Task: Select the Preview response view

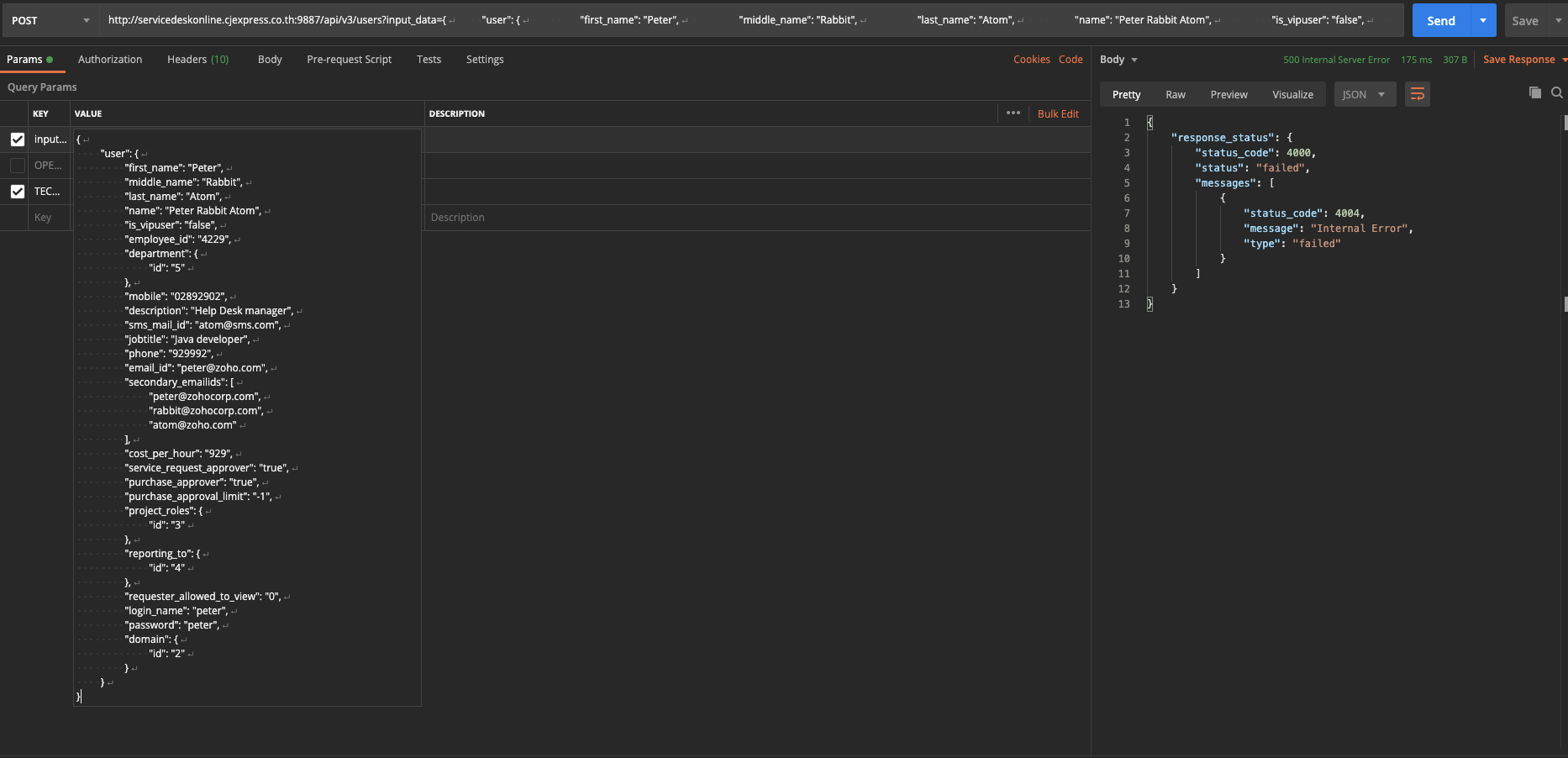Action: click(x=1229, y=94)
